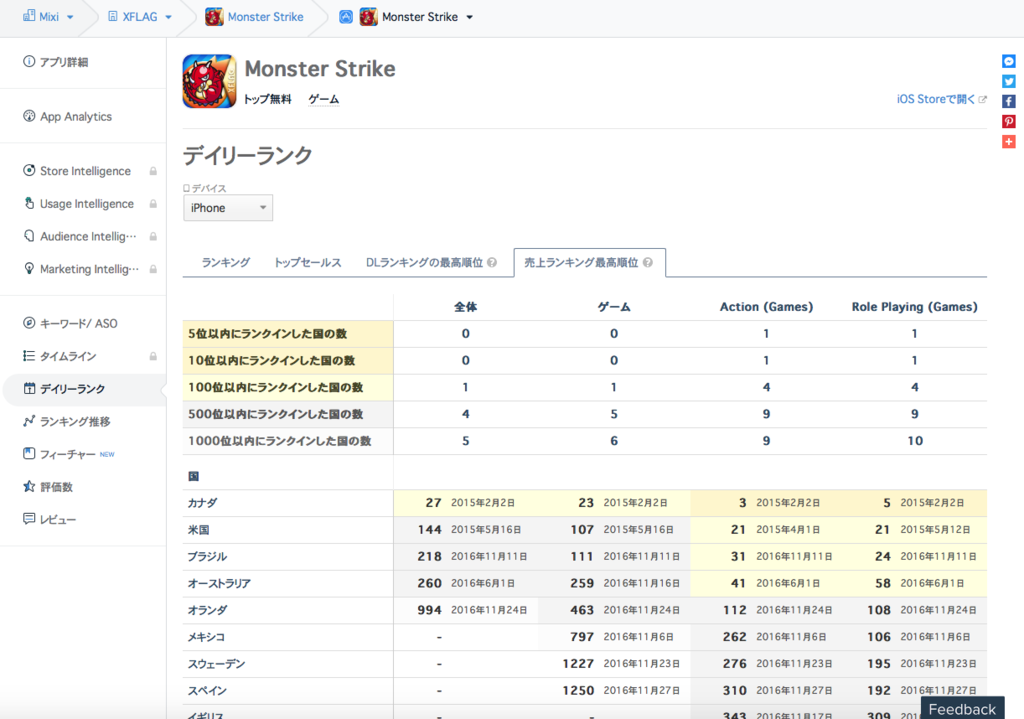Click the メキシコ country row label
Screen dimensions: 1024x719
coord(206,637)
